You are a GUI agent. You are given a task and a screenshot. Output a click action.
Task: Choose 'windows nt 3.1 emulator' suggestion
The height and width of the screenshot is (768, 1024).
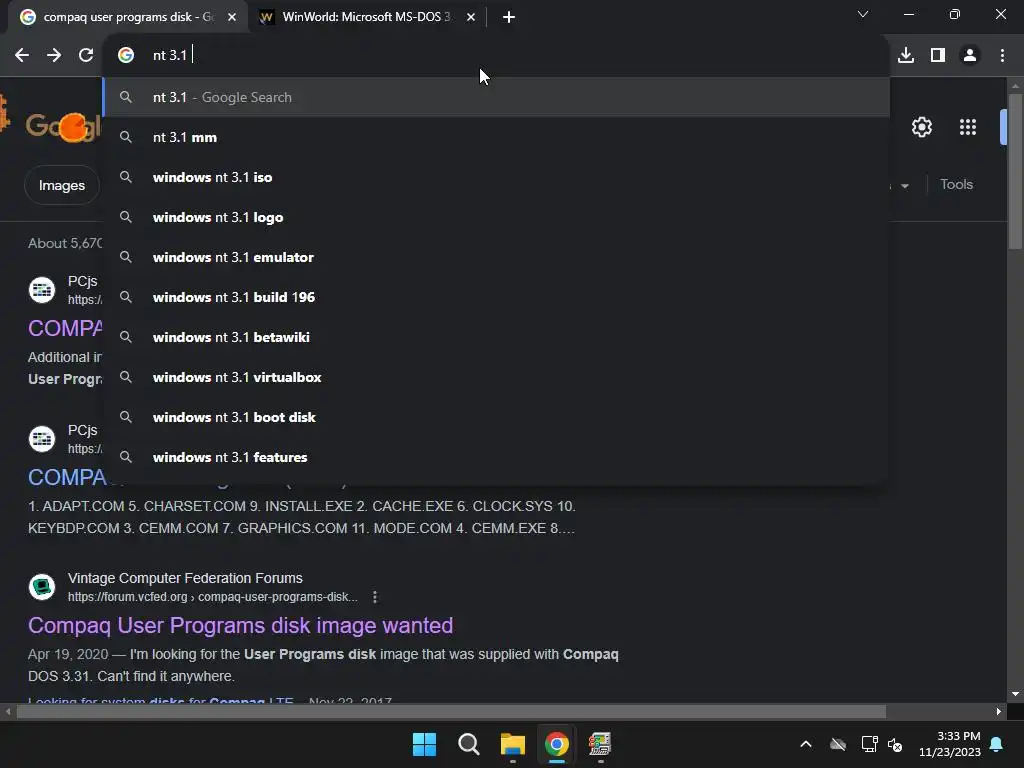click(496, 257)
